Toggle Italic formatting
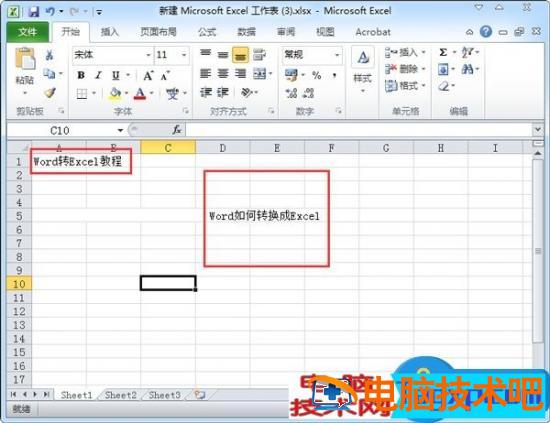 click(99, 75)
